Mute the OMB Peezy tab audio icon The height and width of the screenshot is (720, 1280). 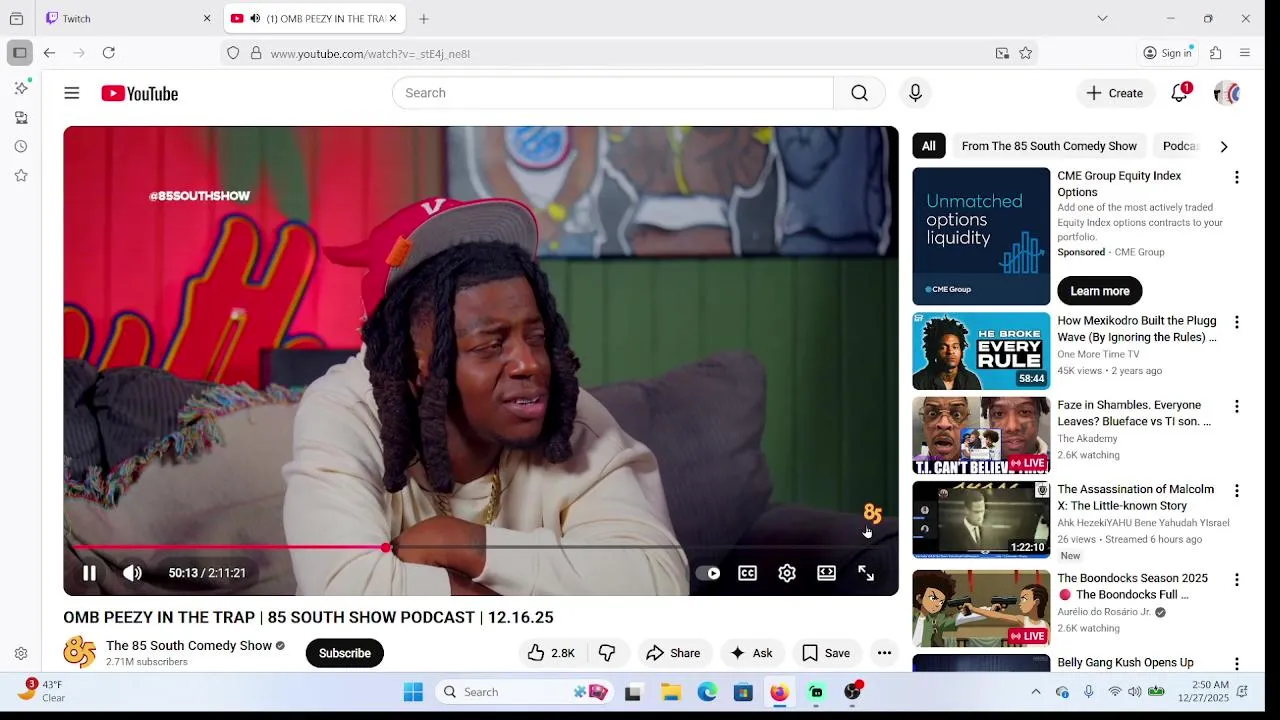[255, 18]
